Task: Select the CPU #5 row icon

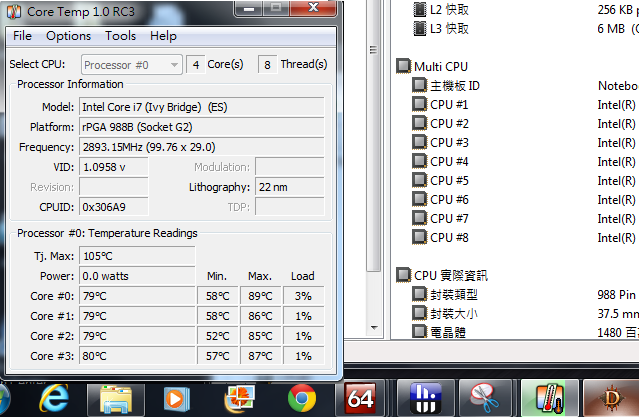Action: click(x=419, y=180)
